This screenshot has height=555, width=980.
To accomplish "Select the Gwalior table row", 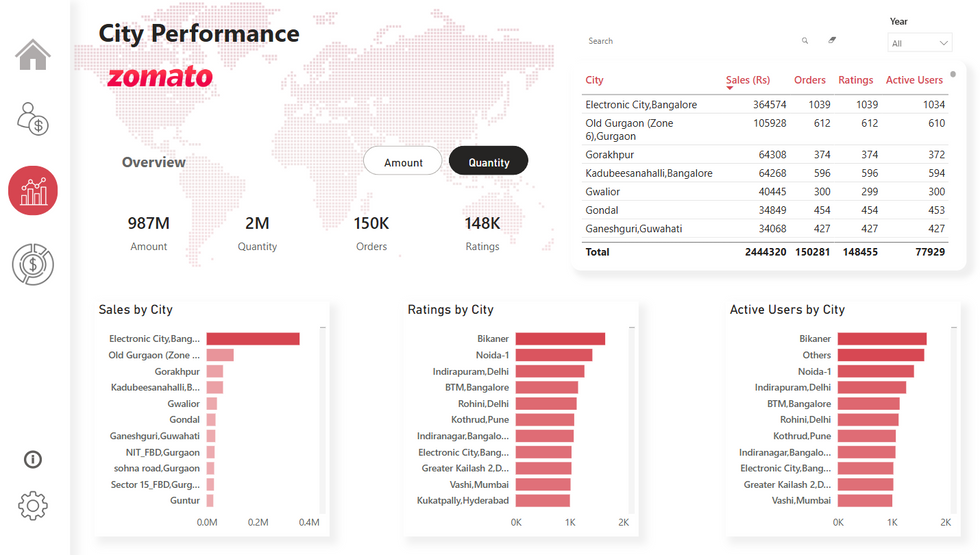I will coord(765,191).
